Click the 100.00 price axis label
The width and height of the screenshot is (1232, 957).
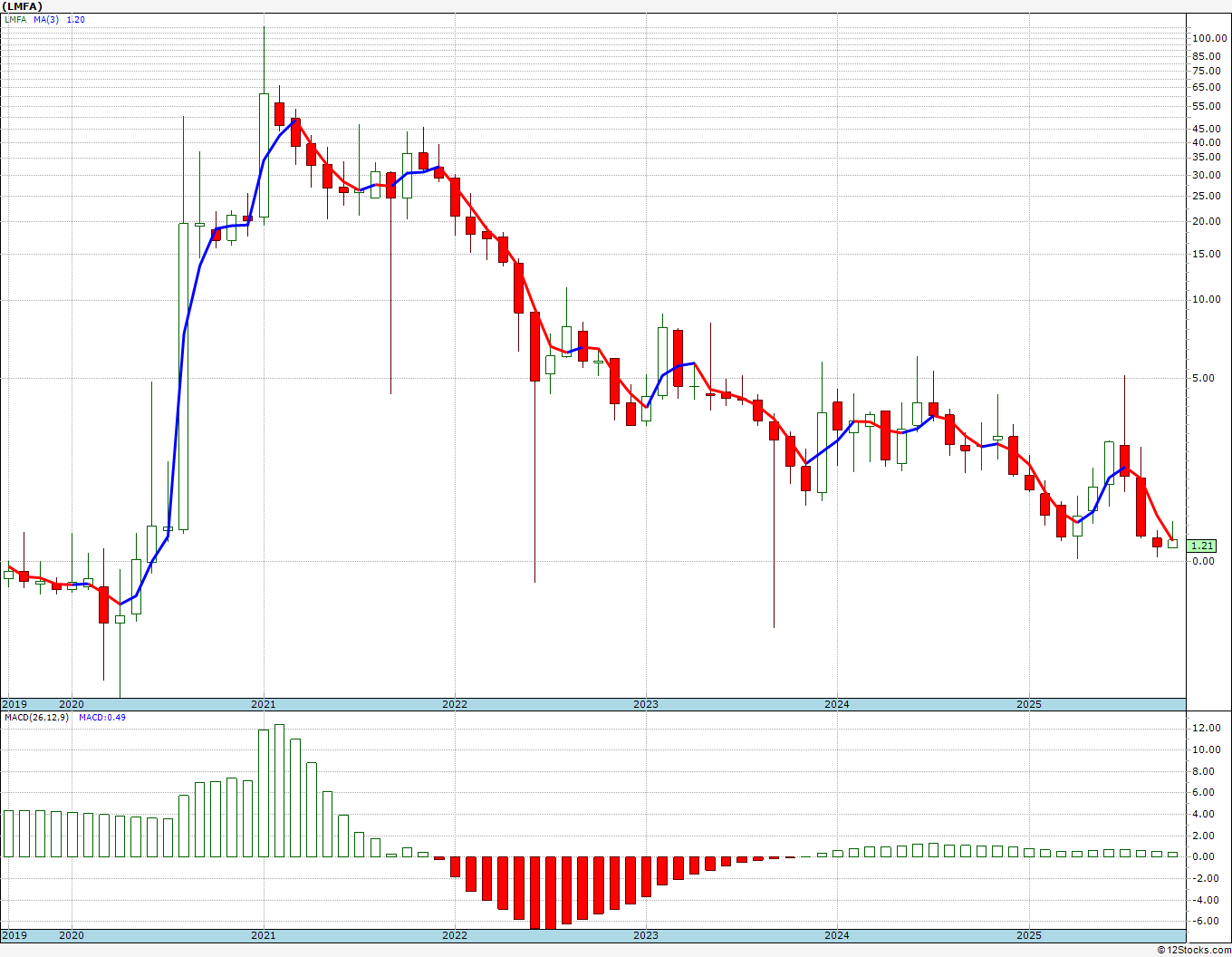(x=1209, y=38)
